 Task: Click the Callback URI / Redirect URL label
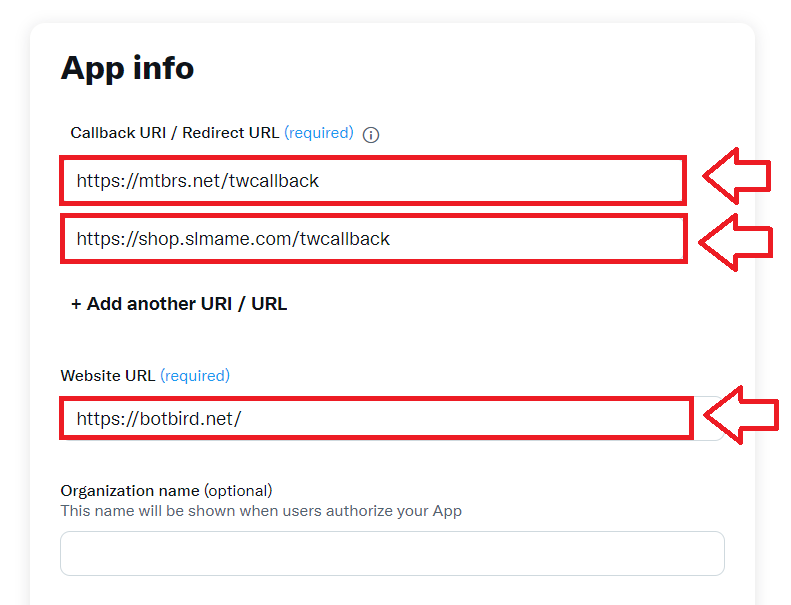tap(175, 133)
